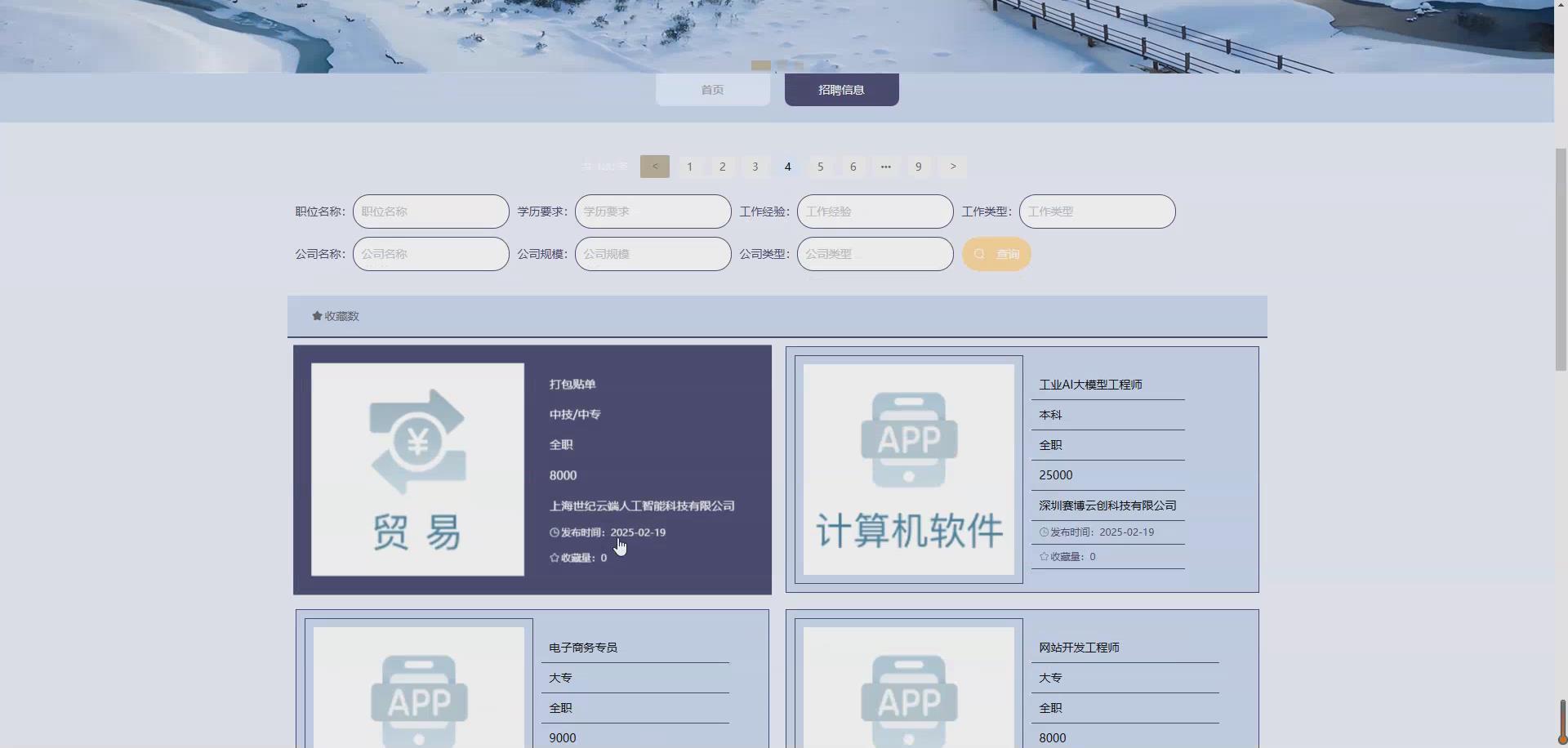Go to previous page with the < arrow
1568x748 pixels.
(x=654, y=167)
